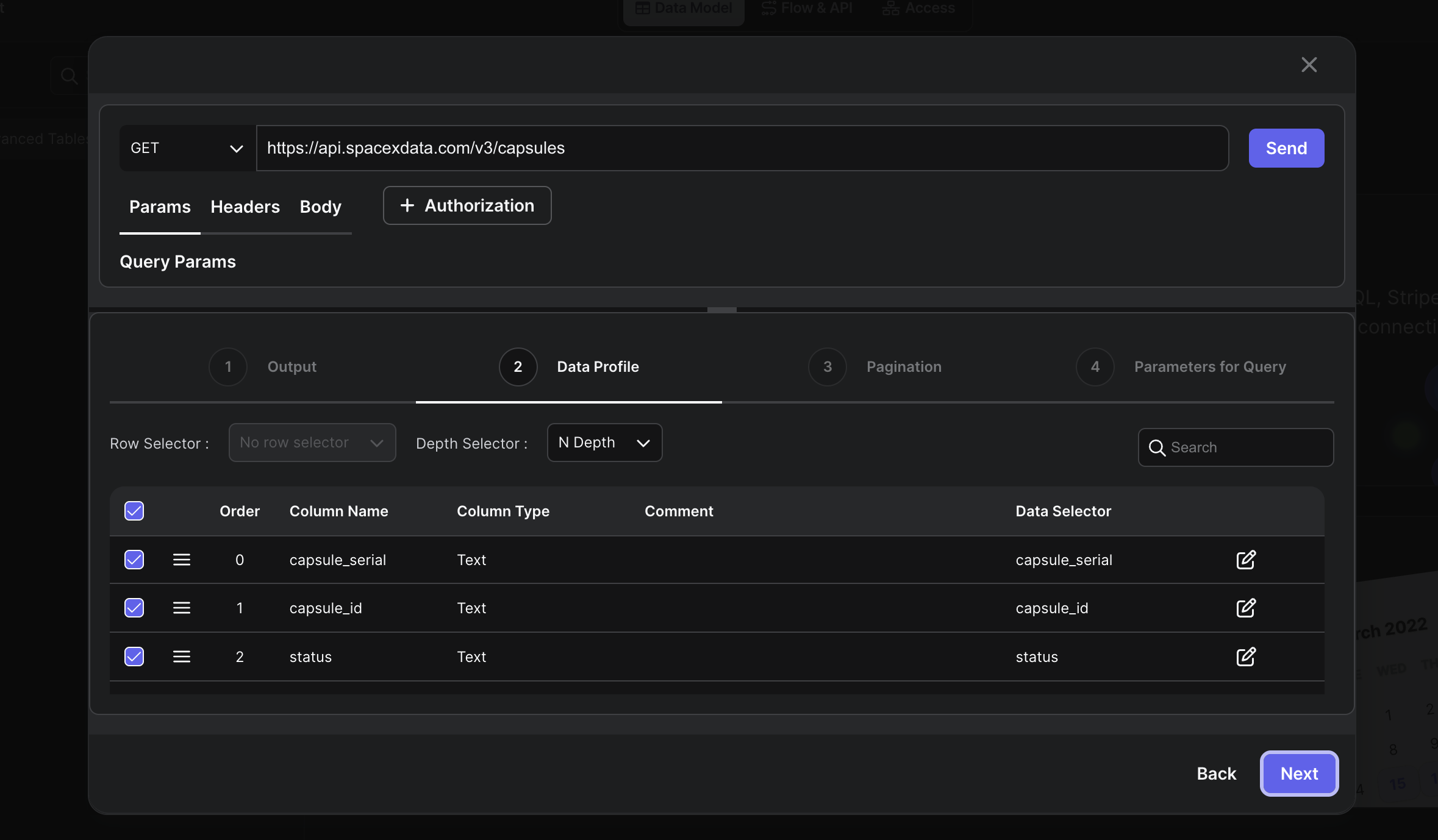Edit the status data selector
Viewport: 1438px width, 840px height.
1246,657
